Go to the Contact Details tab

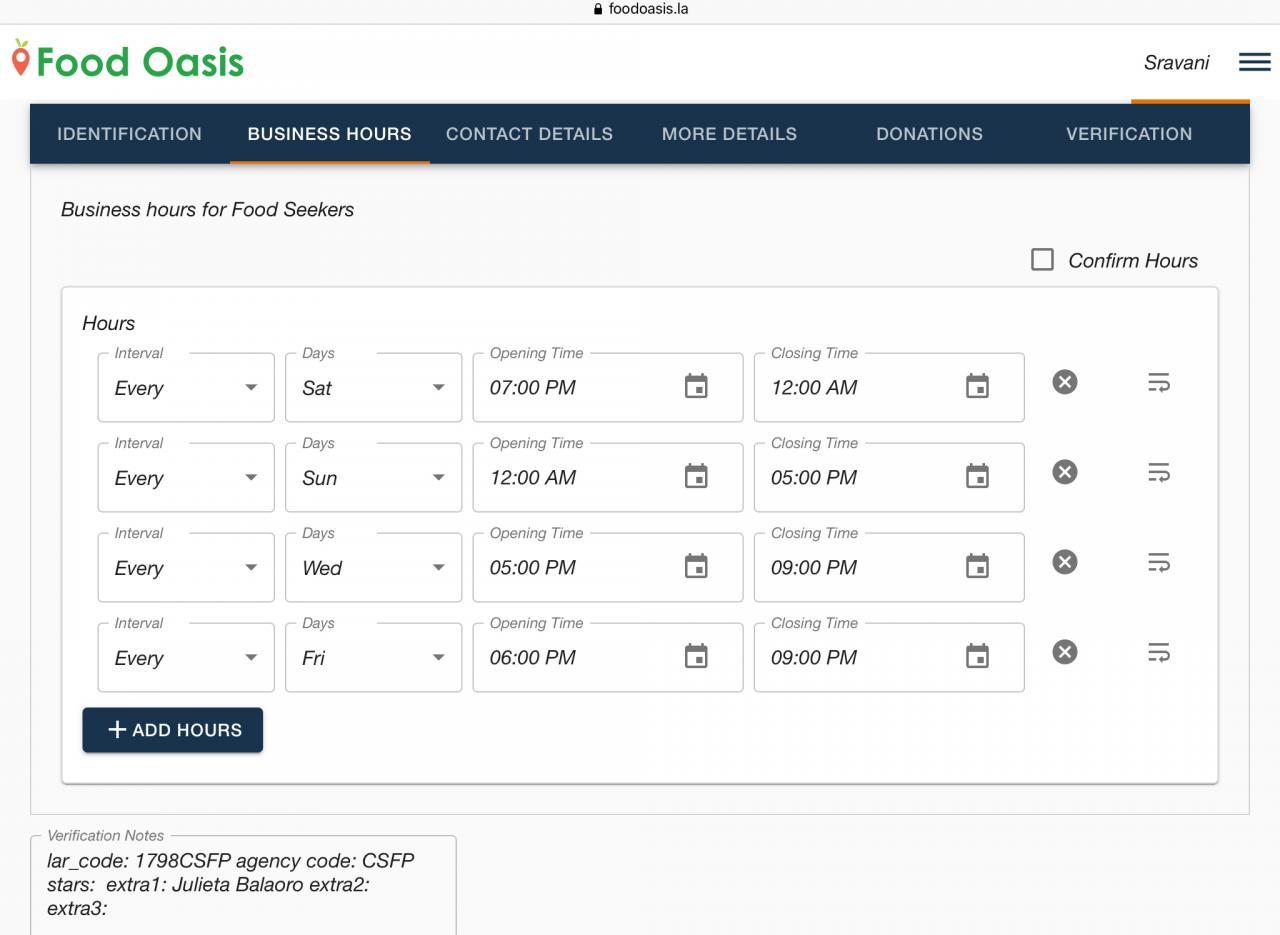pos(530,134)
